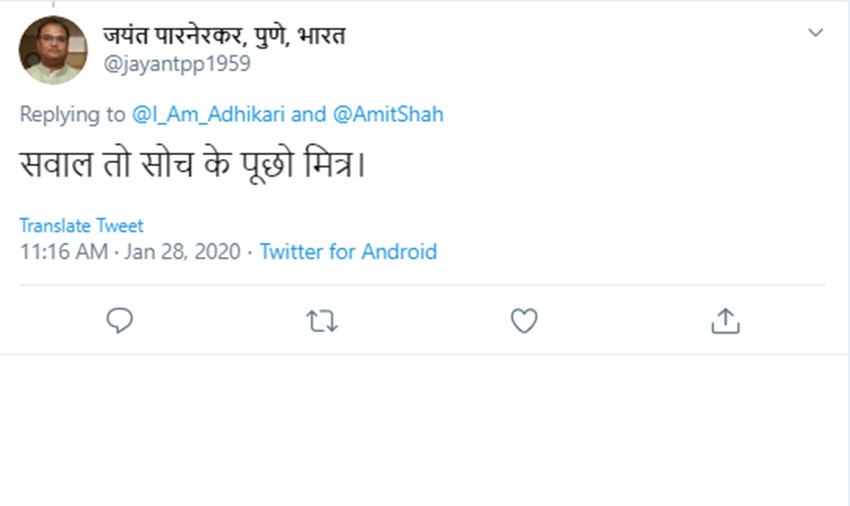Click the Translate Tweet link
Image resolution: width=850 pixels, height=506 pixels.
coord(81,226)
